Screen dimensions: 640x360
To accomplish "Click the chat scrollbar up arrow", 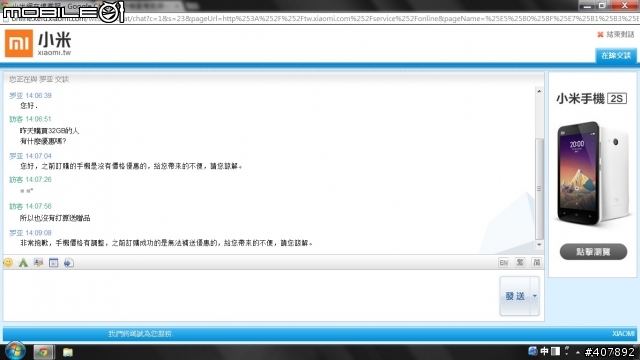I will pyautogui.click(x=539, y=91).
